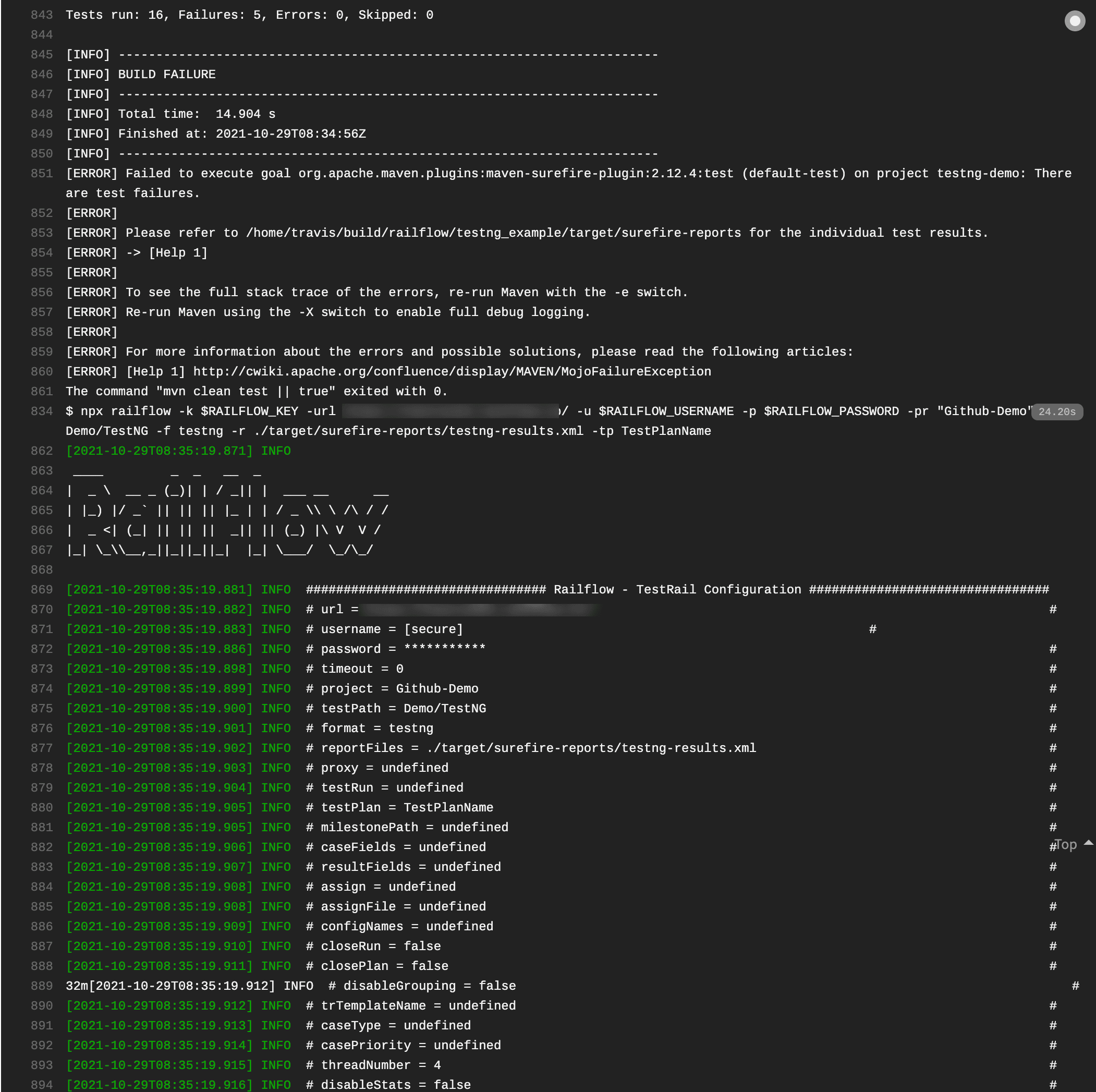Click 'Finished at: 2021-10-29T08:34:56Z' line
This screenshot has height=1092, width=1096.
(215, 134)
